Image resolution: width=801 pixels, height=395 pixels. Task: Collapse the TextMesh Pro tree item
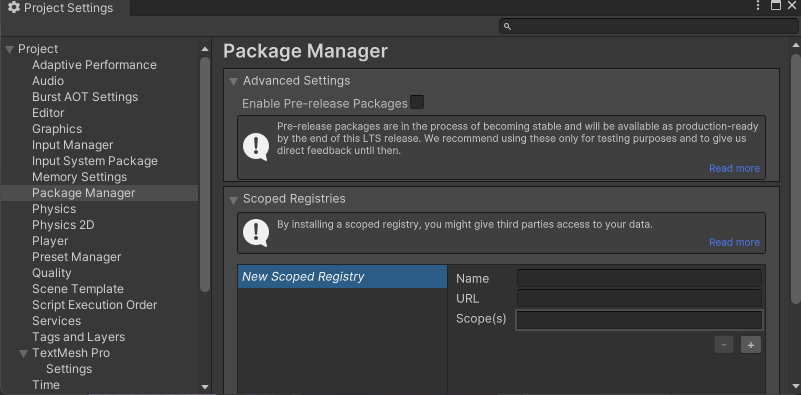coord(23,354)
